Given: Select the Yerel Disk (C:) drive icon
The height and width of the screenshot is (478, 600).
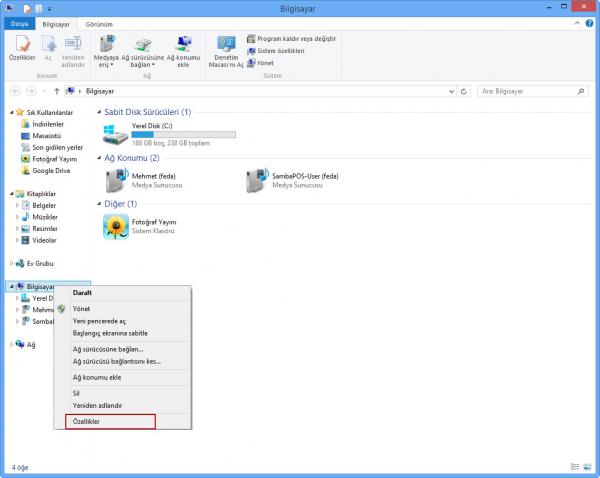Looking at the screenshot, I should coord(115,134).
